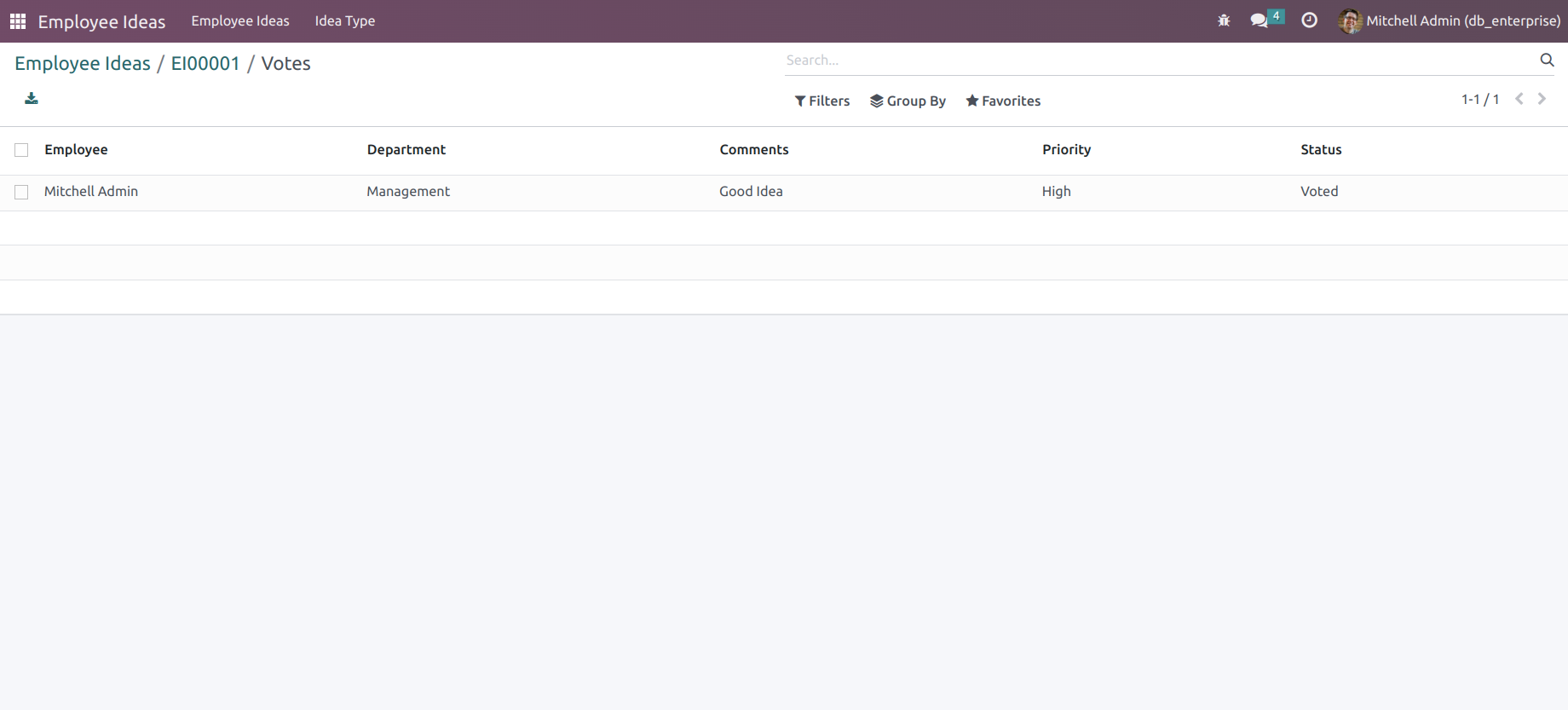Sort by the Status column header
The image size is (1568, 710).
click(x=1321, y=149)
